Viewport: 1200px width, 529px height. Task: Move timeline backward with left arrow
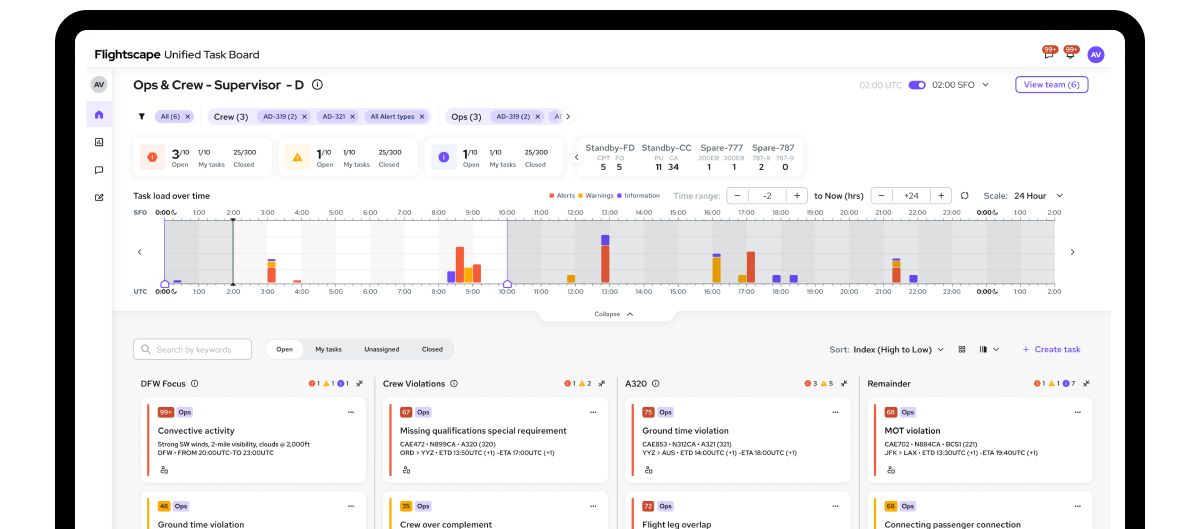pos(140,252)
